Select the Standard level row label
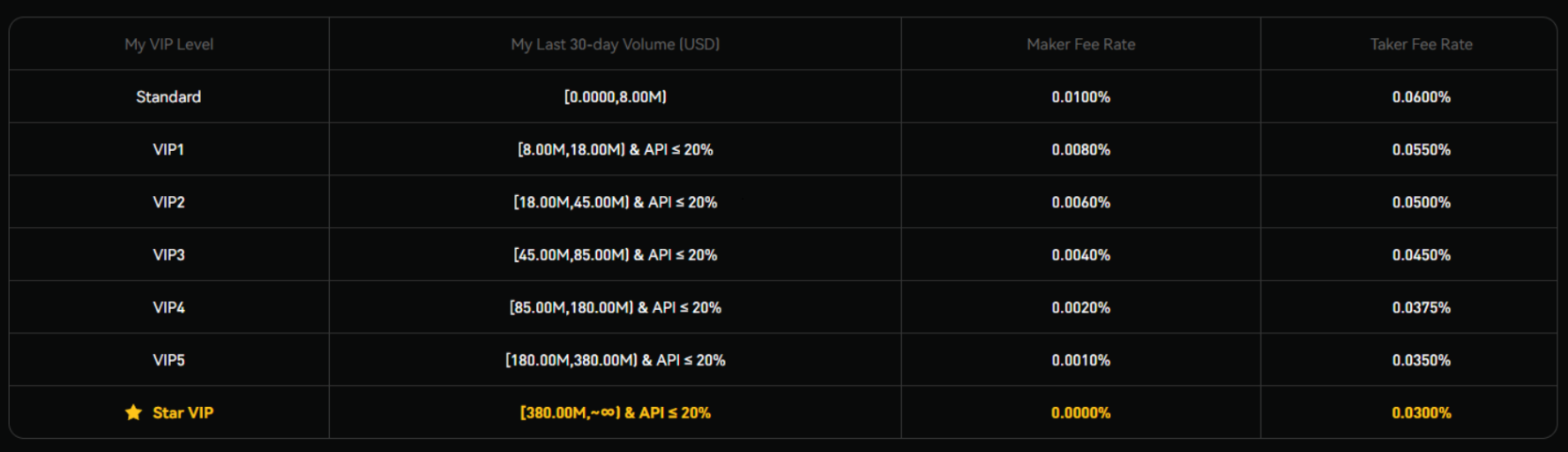 [168, 97]
